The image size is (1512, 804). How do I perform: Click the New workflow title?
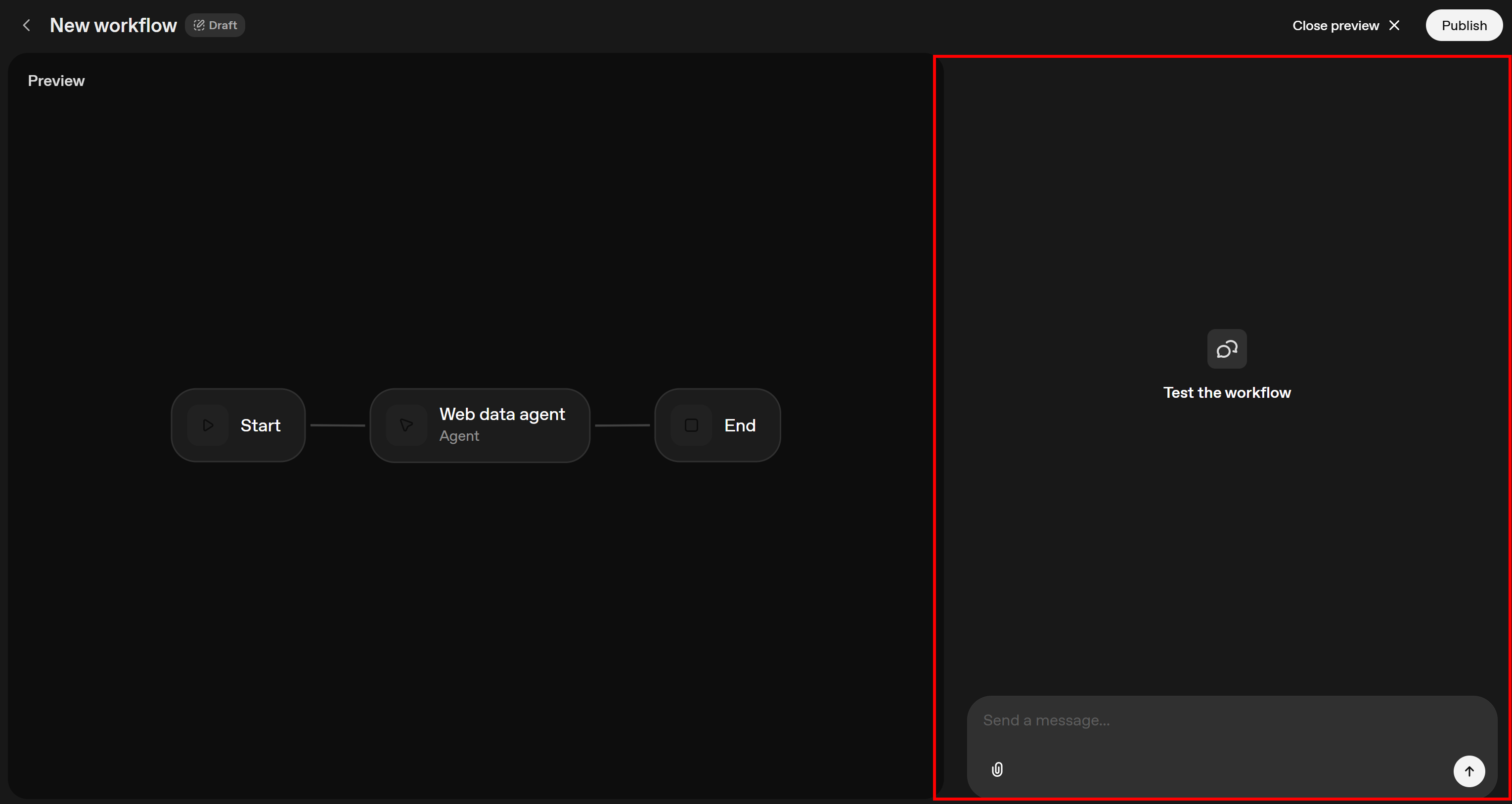tap(113, 25)
